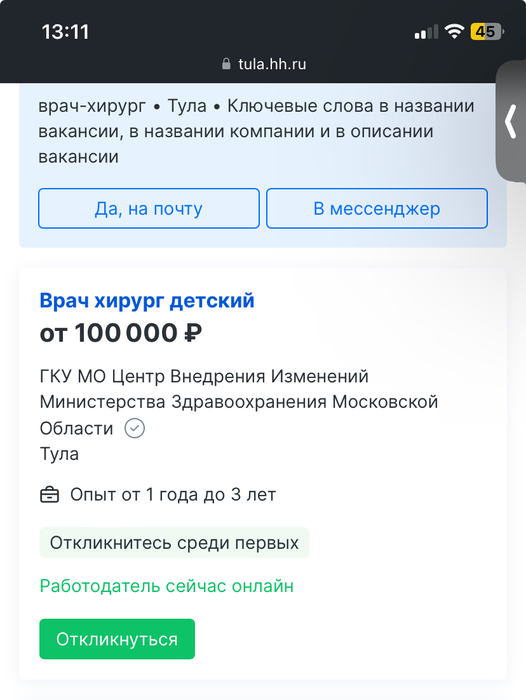526x700 pixels.
Task: Tap "Опыт от 1 года до 3 лет"
Action: (x=173, y=495)
